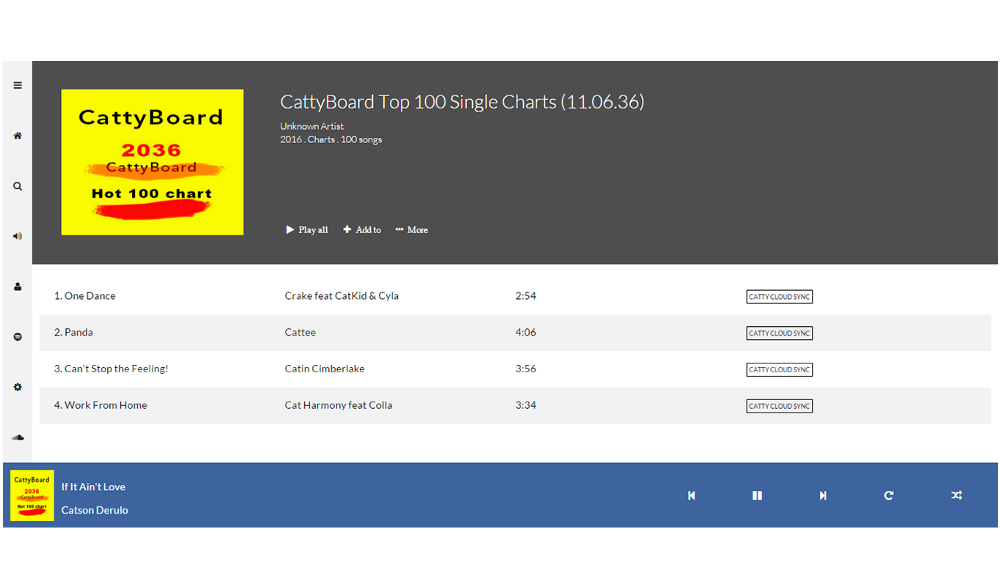Open the hamburger menu in sidebar
1000x586 pixels.
click(18, 85)
